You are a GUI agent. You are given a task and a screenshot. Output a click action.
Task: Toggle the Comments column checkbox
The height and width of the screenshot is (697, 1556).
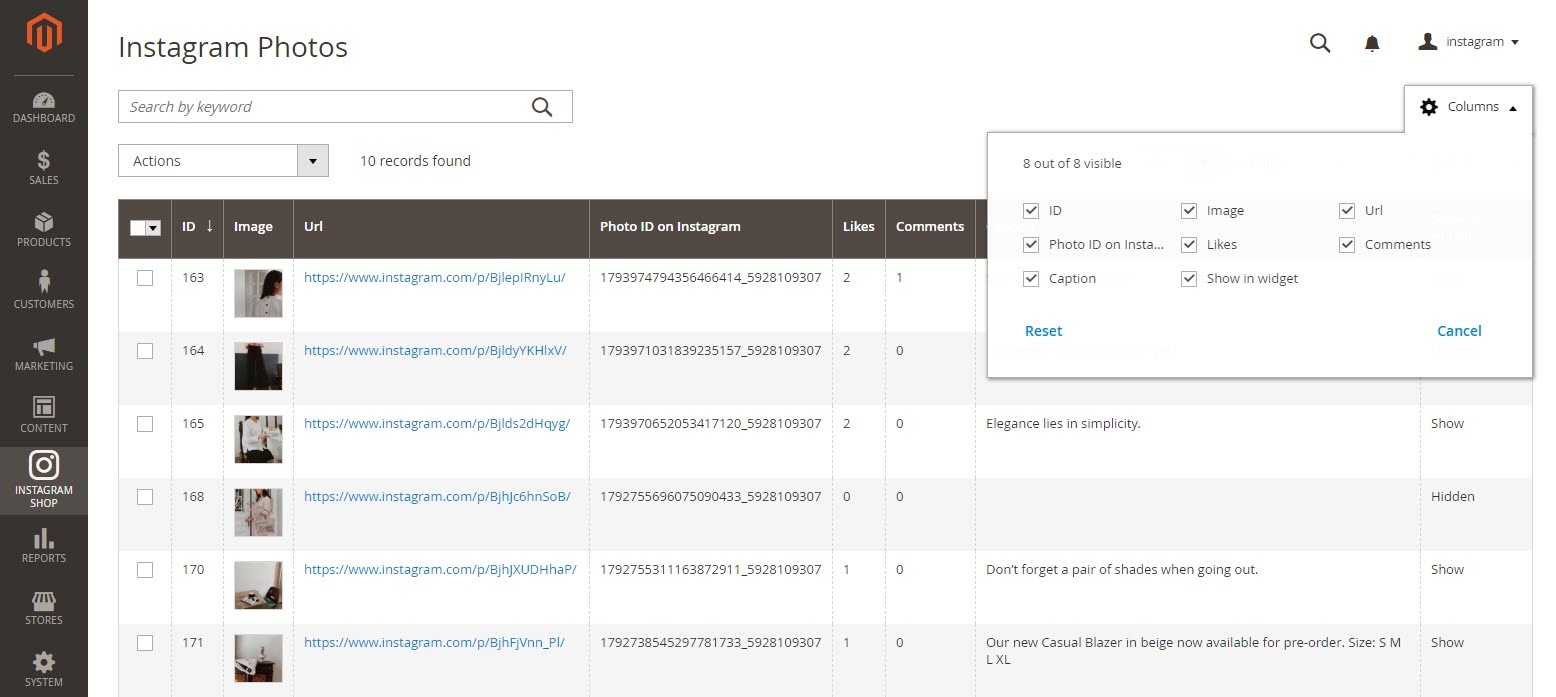(x=1347, y=245)
